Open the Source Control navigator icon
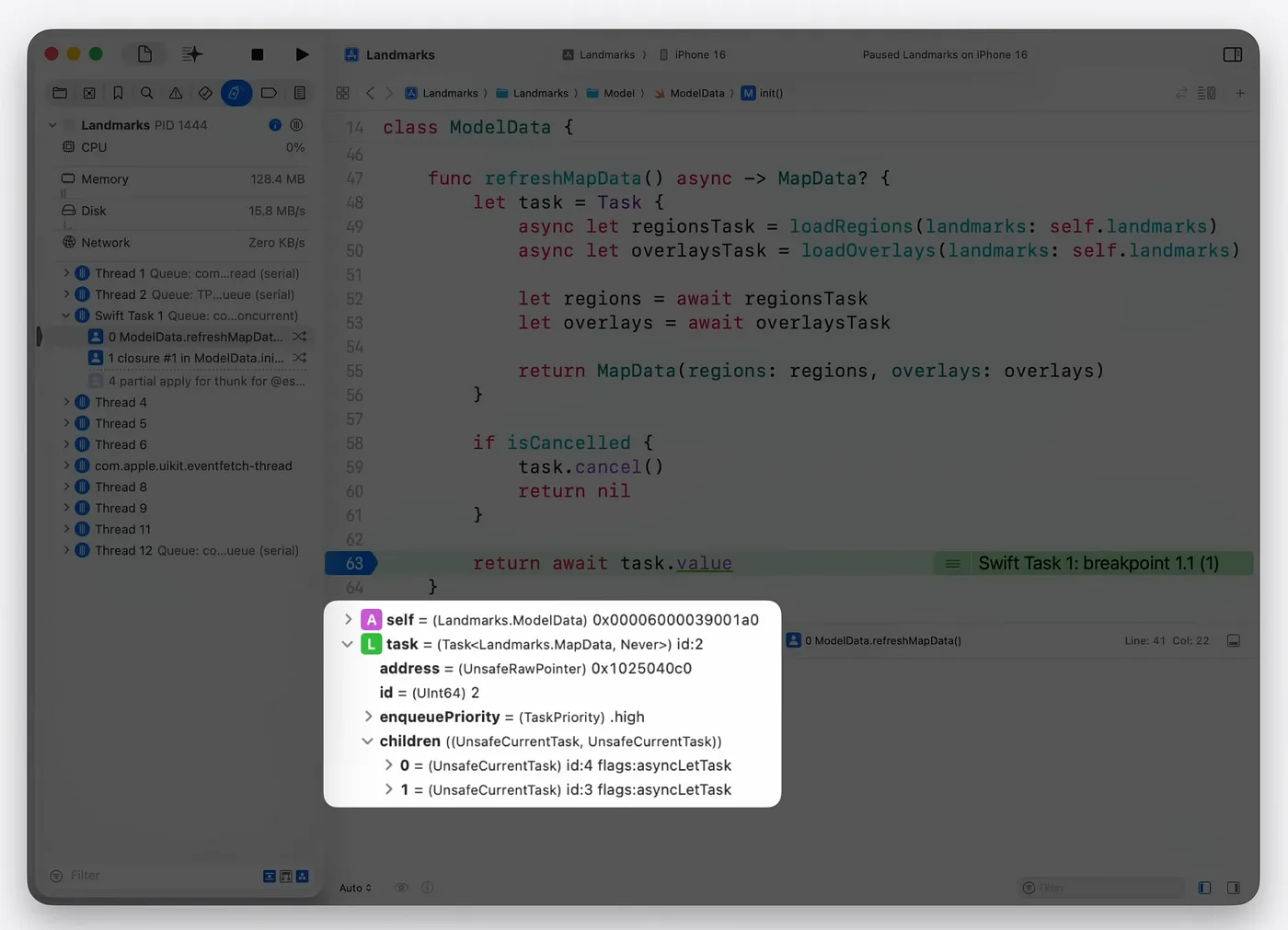 tap(89, 93)
